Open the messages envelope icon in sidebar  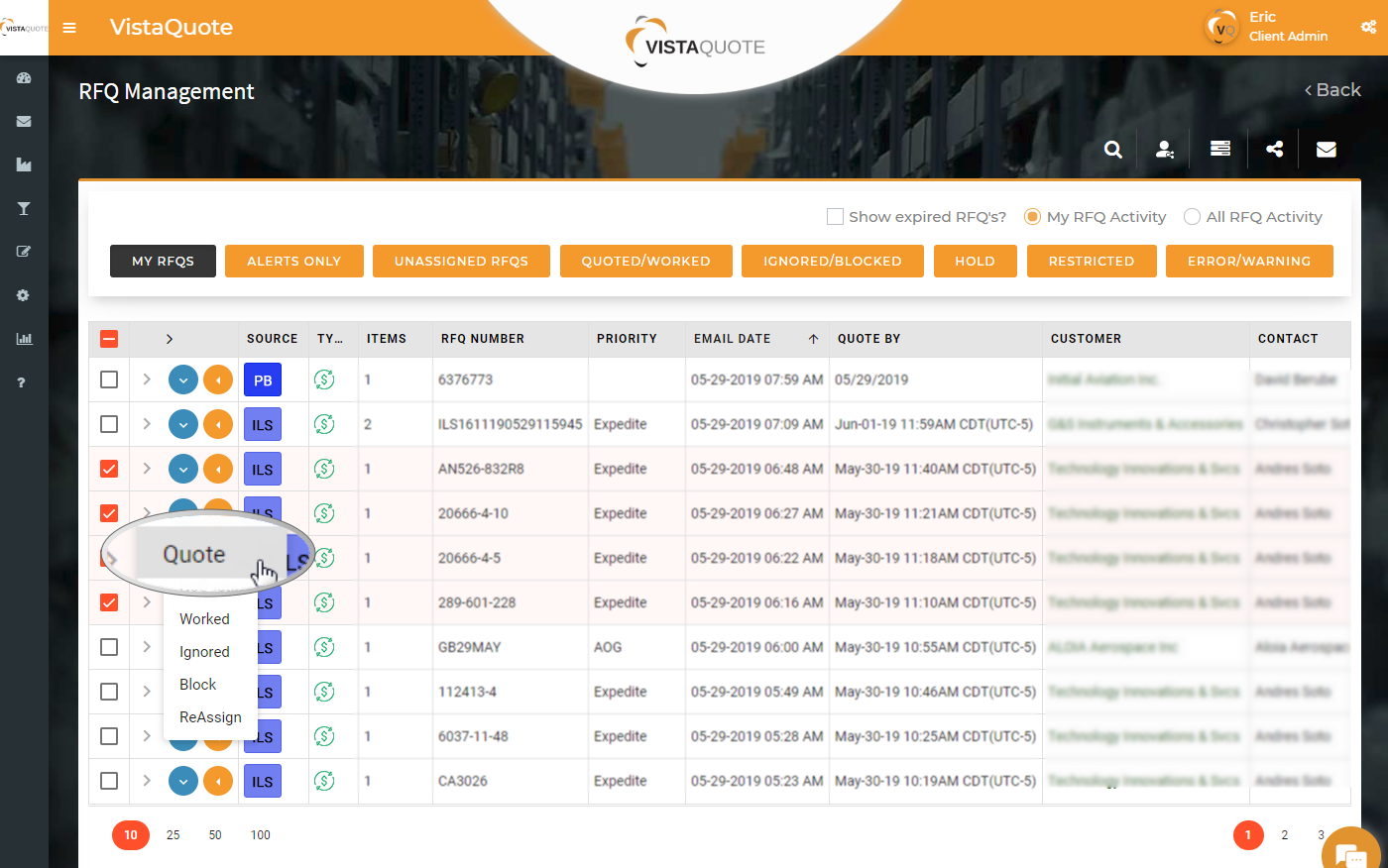(x=24, y=121)
